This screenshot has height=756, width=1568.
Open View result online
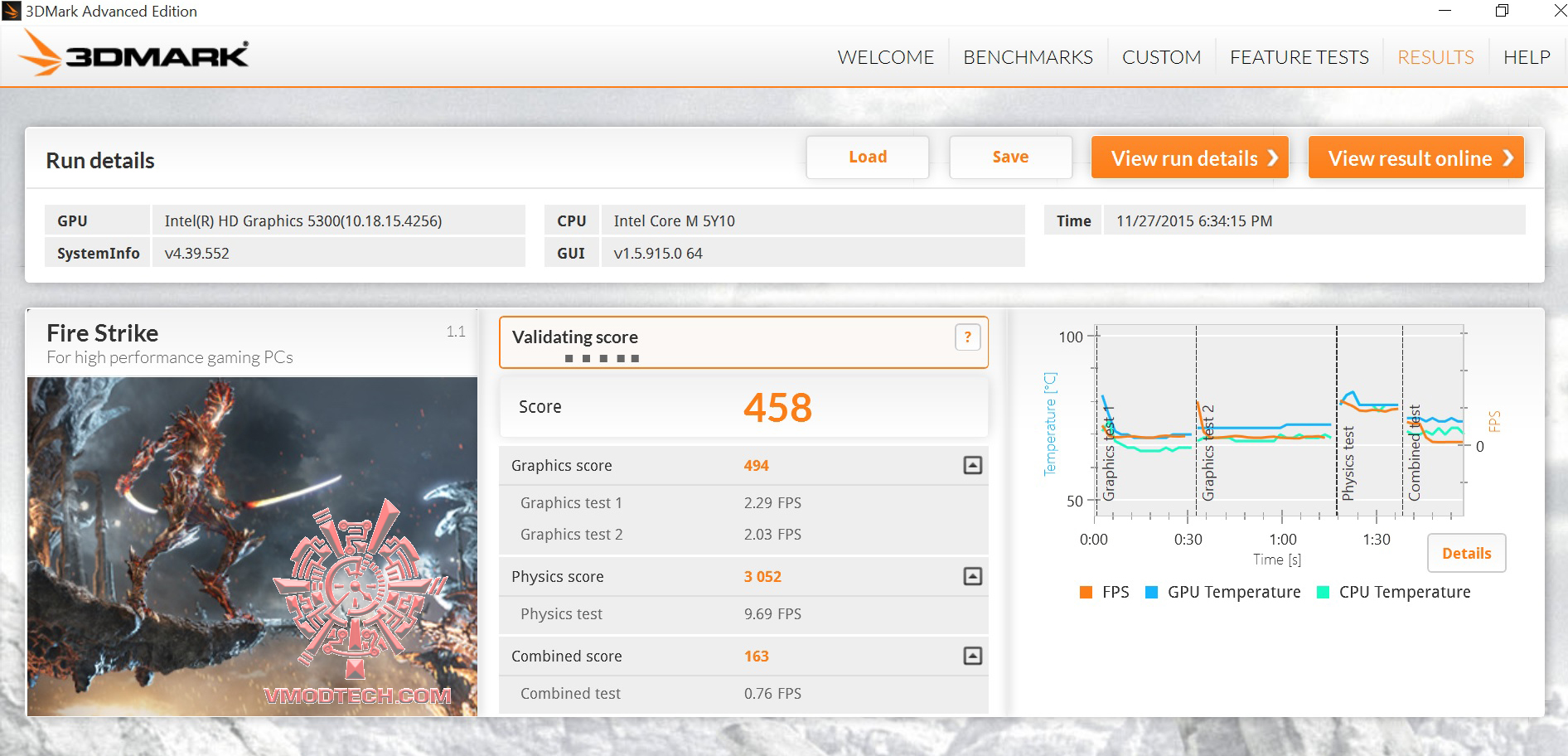tap(1416, 157)
